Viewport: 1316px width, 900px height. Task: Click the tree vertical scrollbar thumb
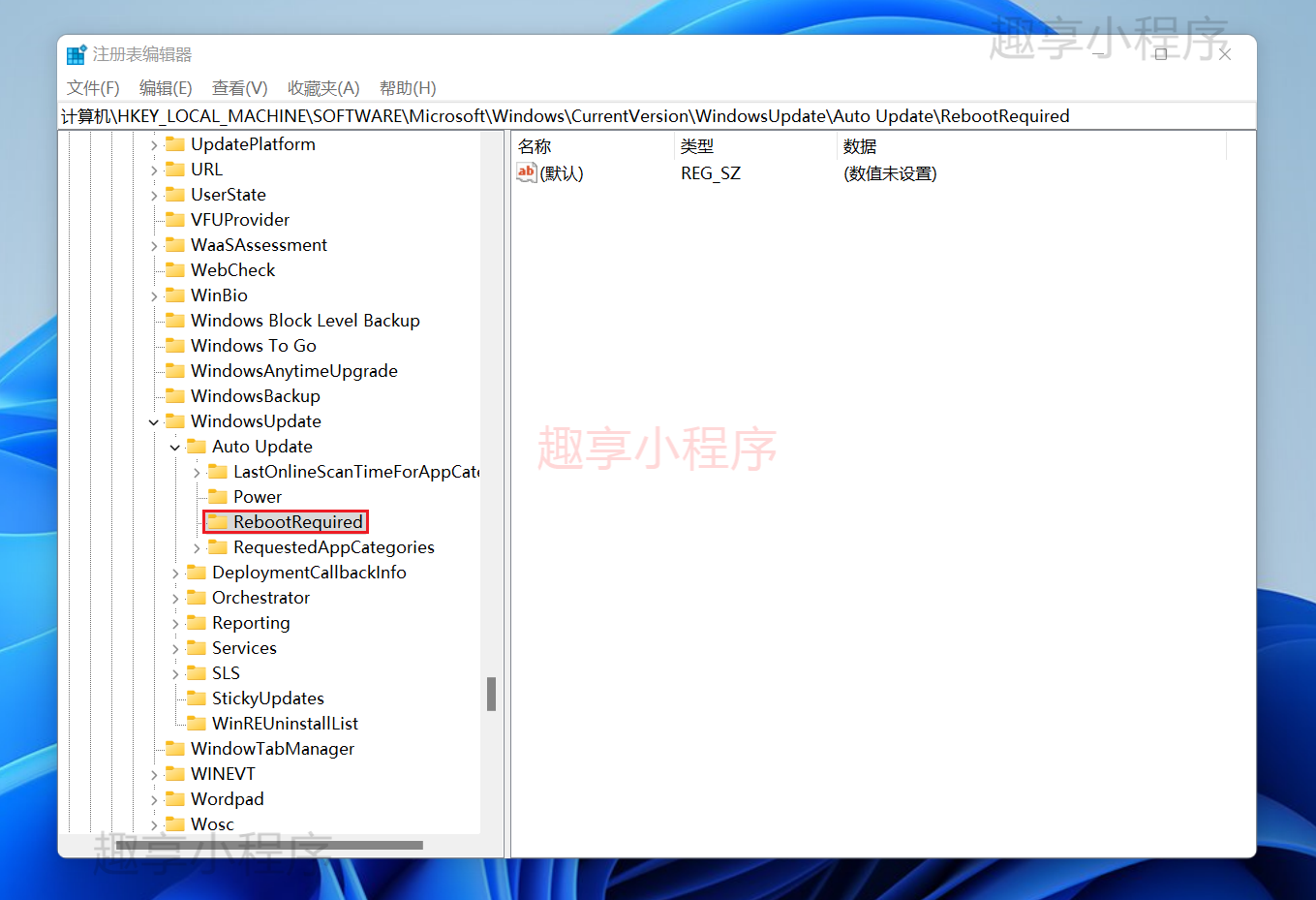(492, 694)
